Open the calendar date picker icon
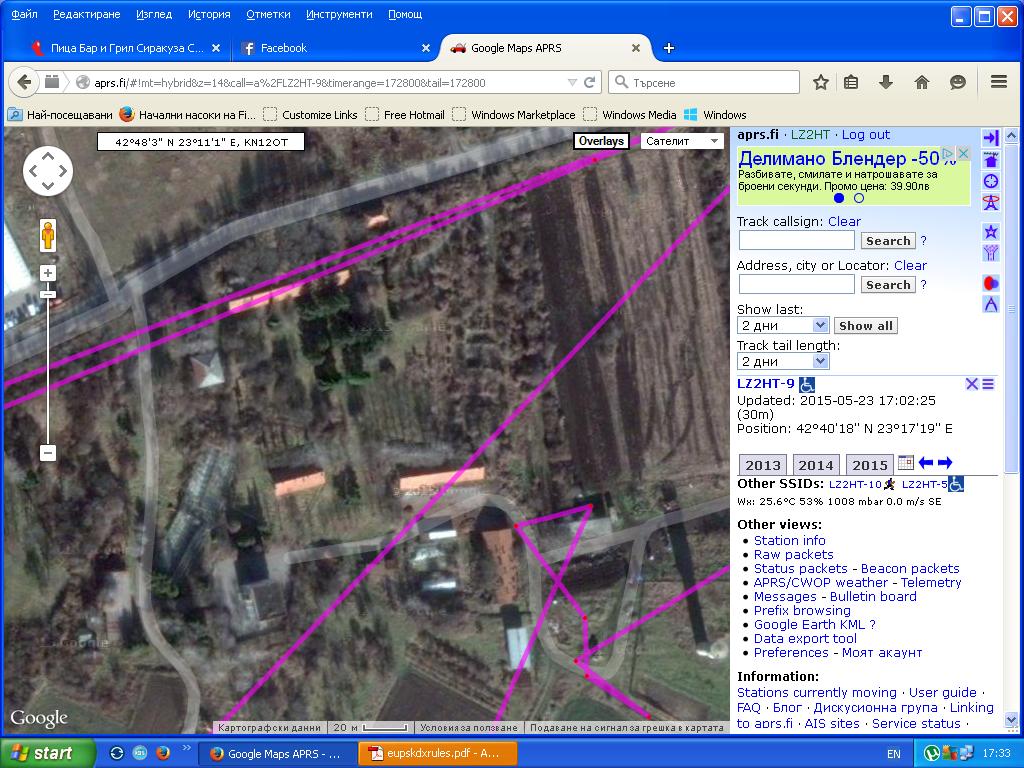 tap(905, 463)
